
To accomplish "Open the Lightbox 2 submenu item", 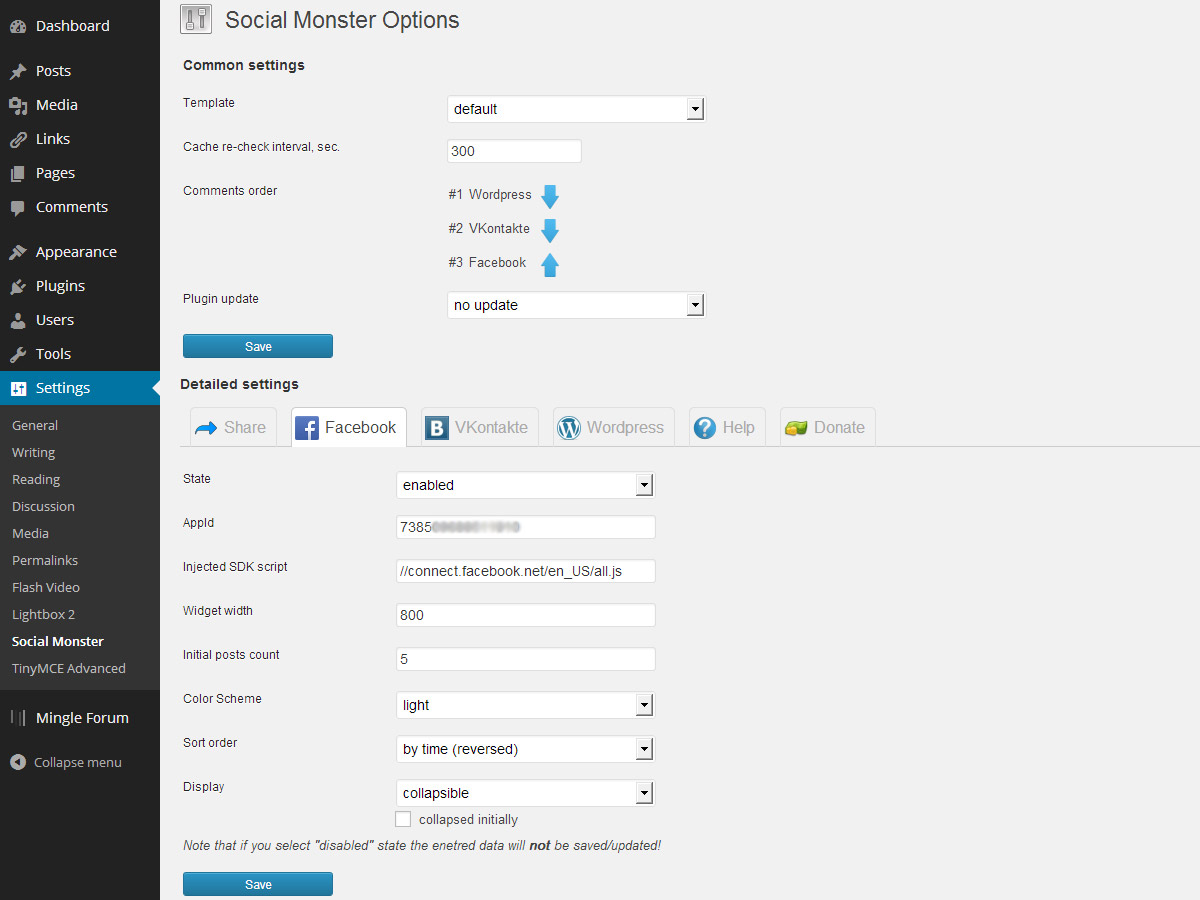I will 43,615.
